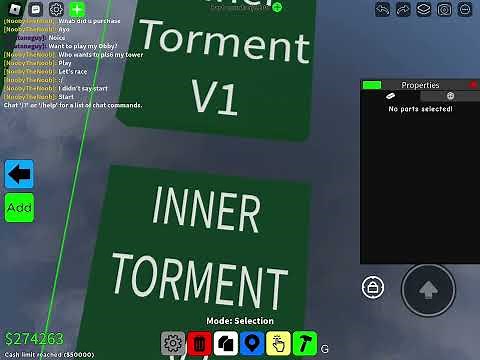Select the yellow hand selection tool
Image resolution: width=480 pixels, height=360 pixels.
(278, 343)
